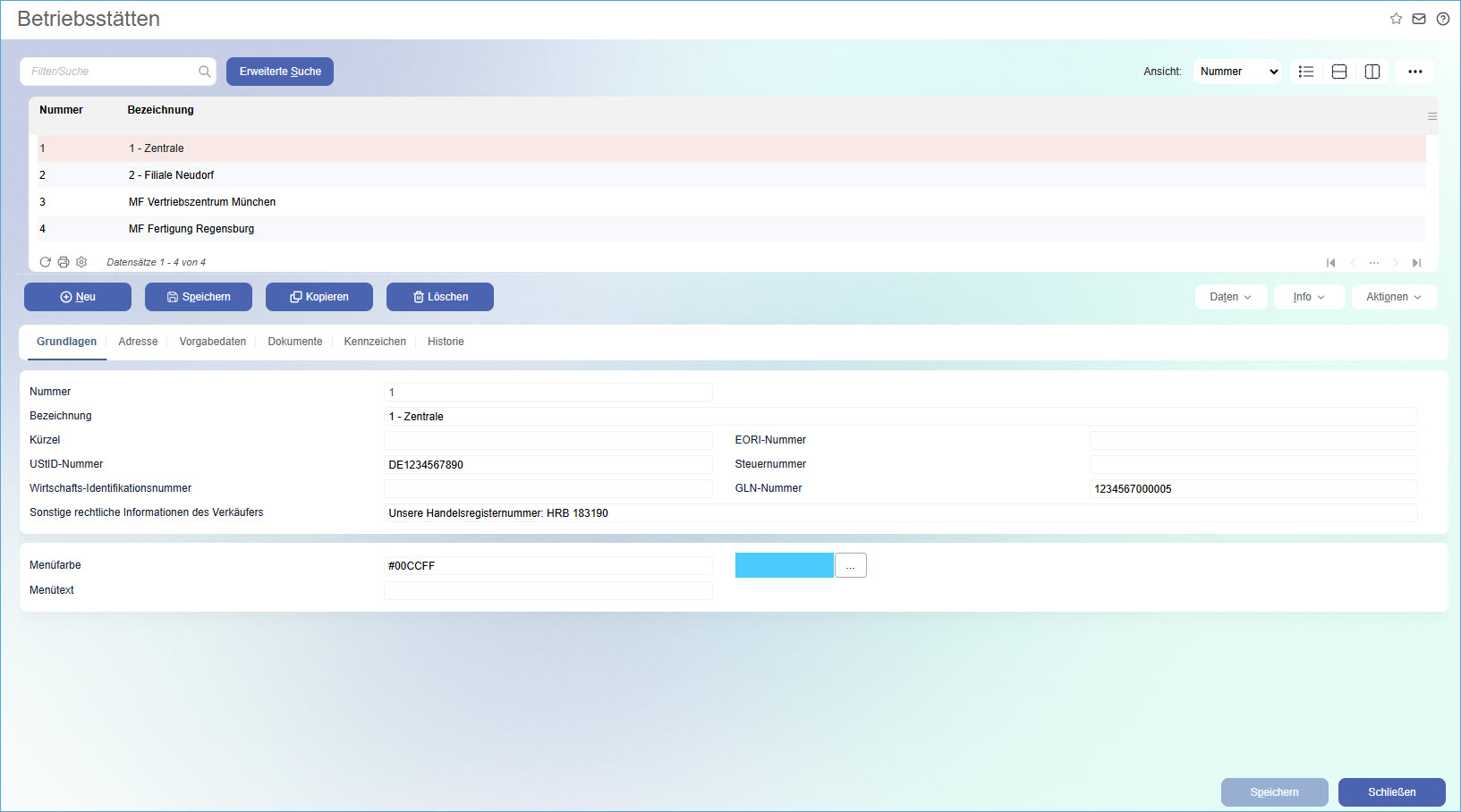Open the envelope message icon
The width and height of the screenshot is (1461, 812).
(x=1418, y=18)
